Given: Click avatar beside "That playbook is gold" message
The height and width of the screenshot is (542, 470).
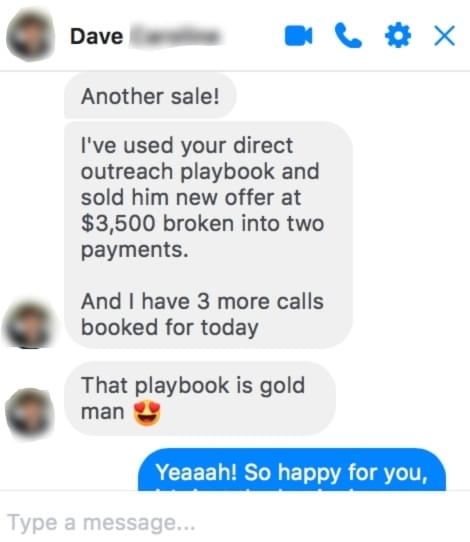Looking at the screenshot, I should point(30,414).
